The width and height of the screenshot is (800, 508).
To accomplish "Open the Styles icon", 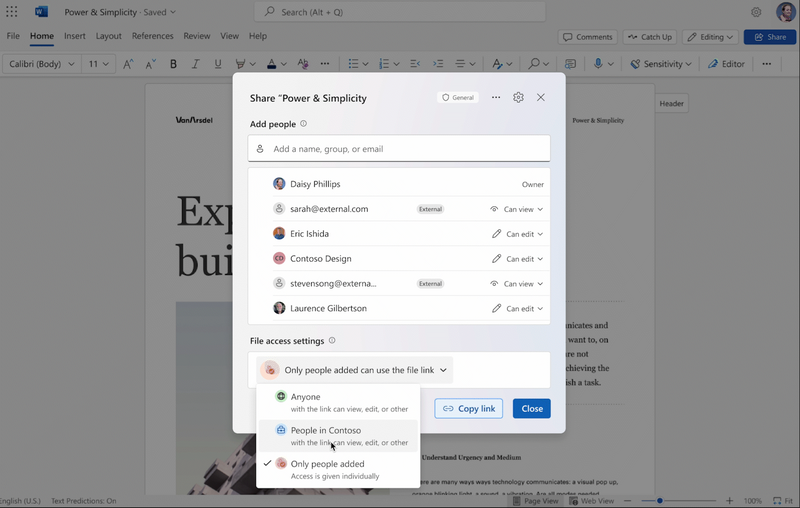I will (497, 64).
